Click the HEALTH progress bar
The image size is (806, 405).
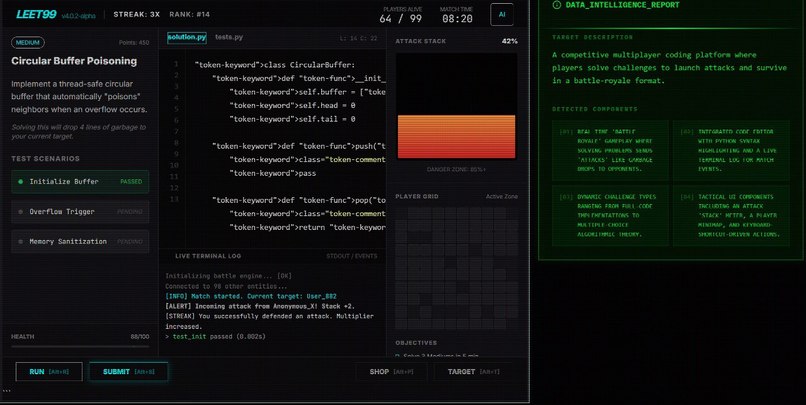[80, 346]
